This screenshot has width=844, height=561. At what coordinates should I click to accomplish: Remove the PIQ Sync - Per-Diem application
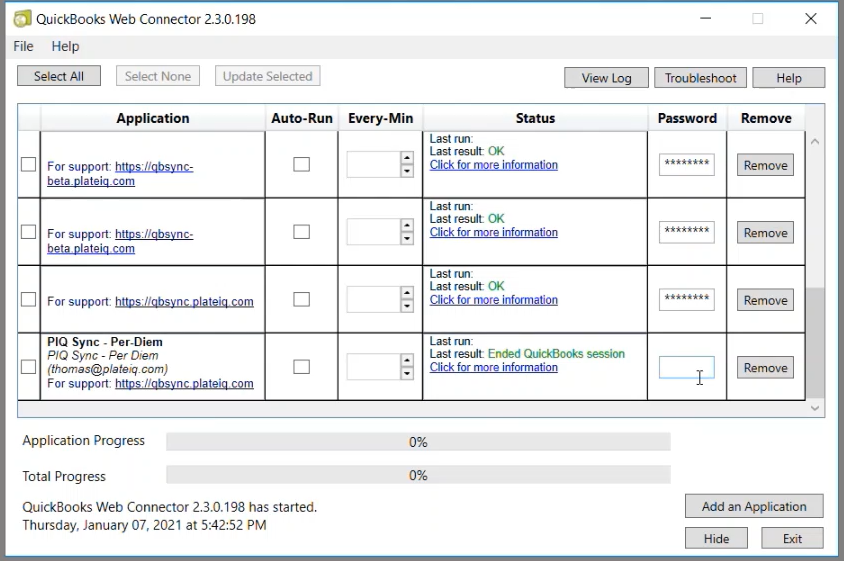765,368
